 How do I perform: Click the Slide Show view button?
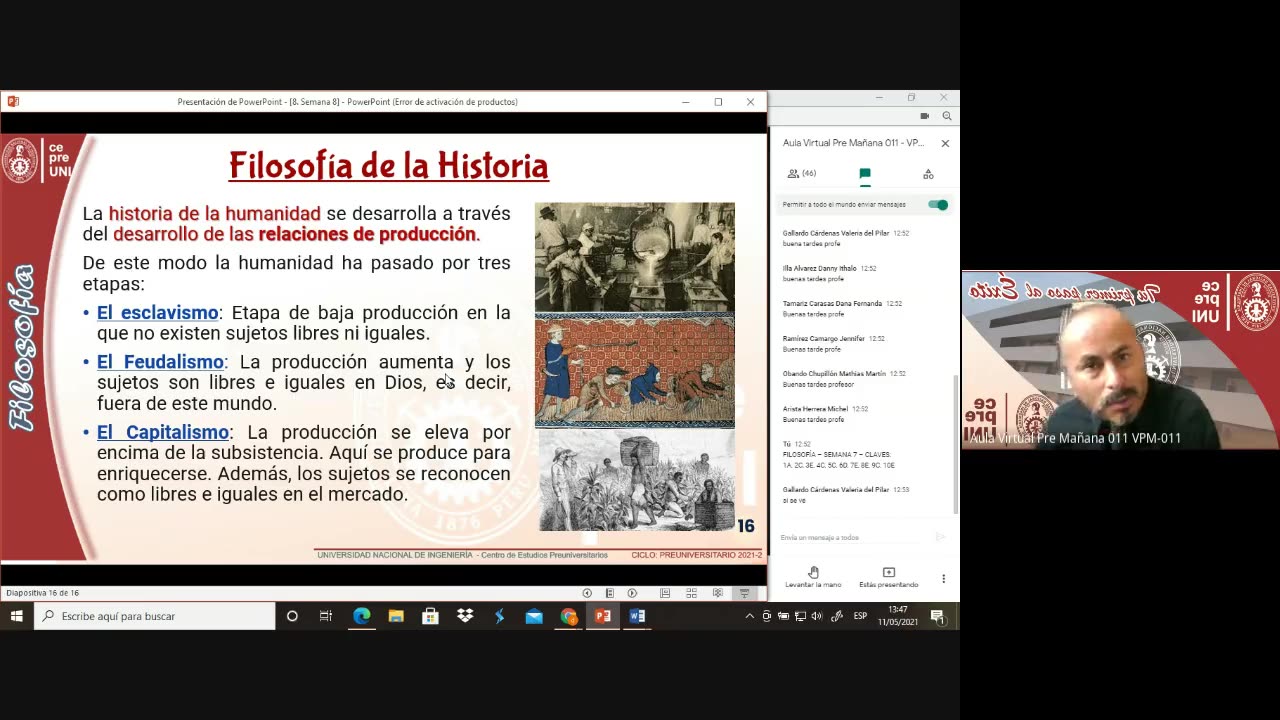click(744, 593)
